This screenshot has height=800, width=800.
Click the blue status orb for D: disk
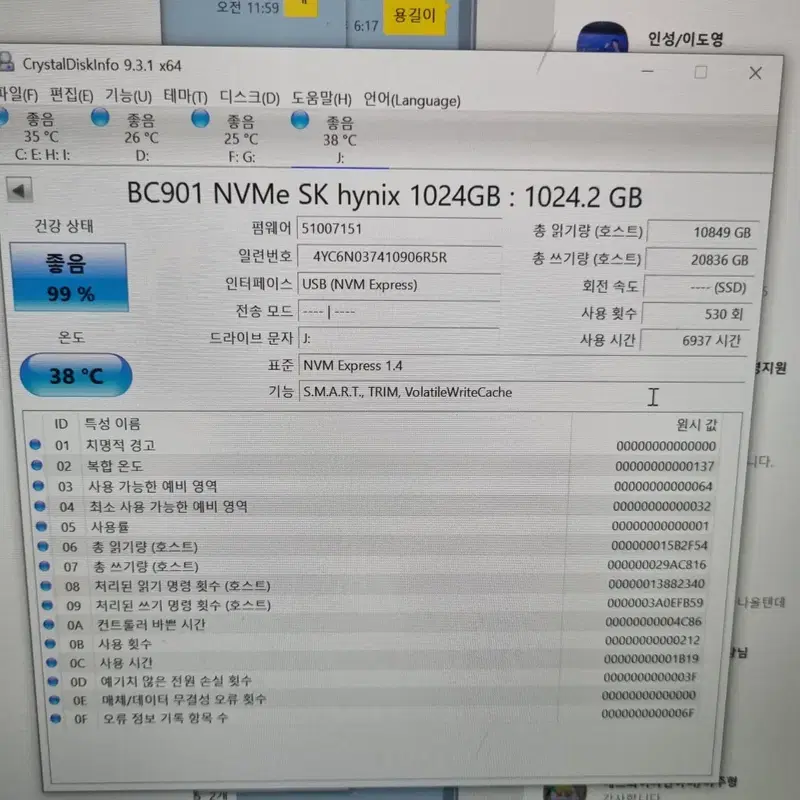100,117
